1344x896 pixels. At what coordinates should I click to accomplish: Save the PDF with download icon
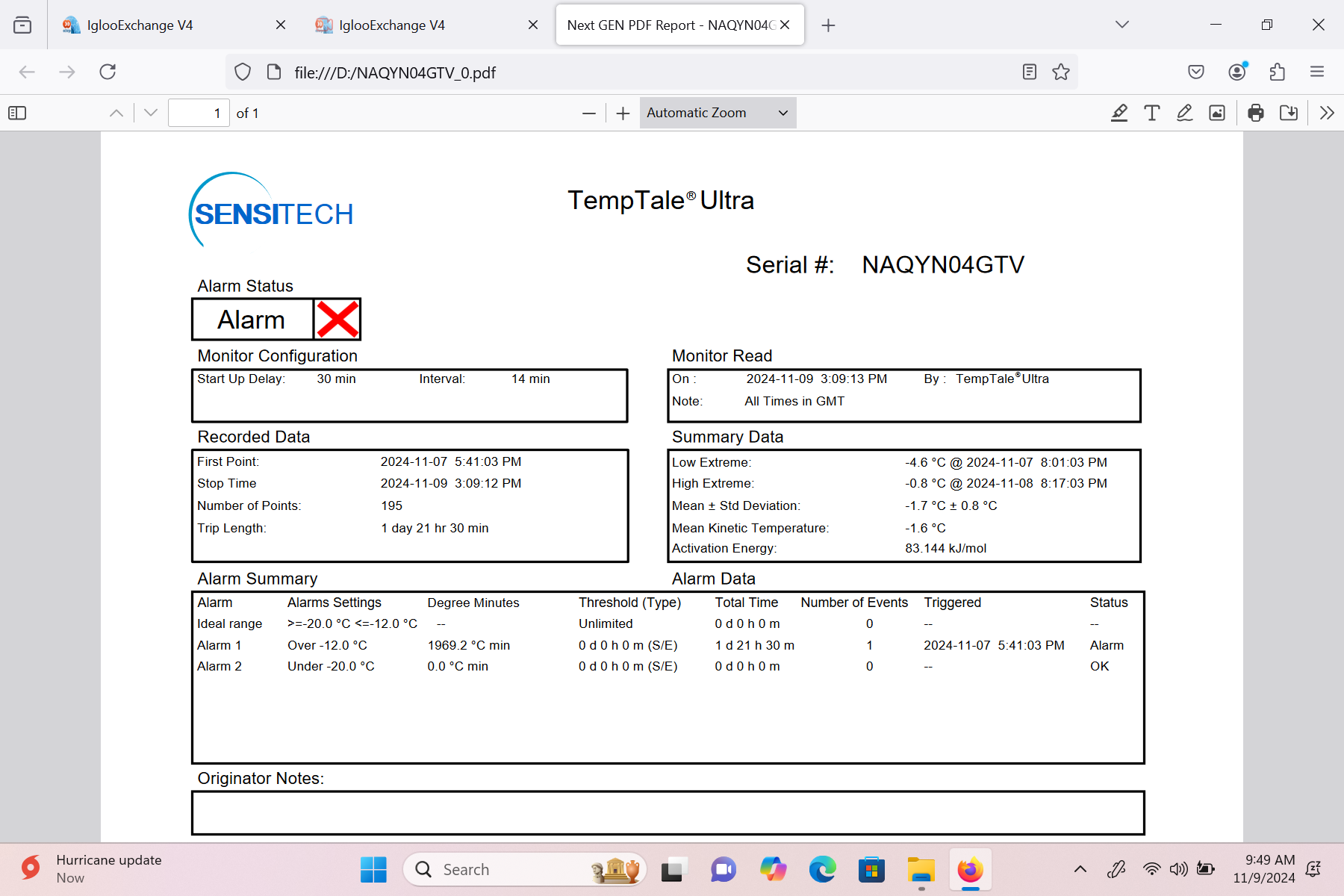[x=1289, y=113]
